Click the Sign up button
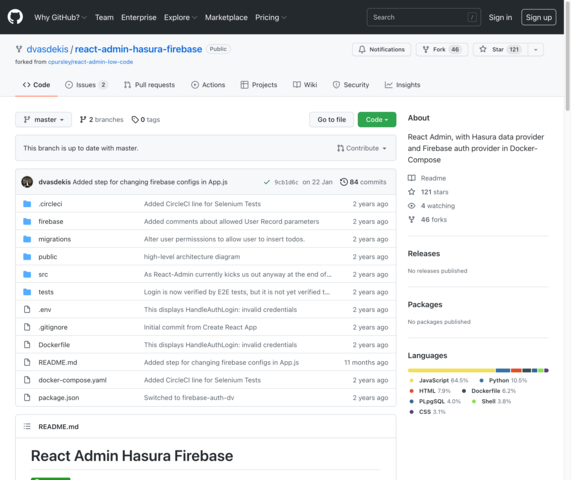Viewport: 571px width, 480px height. 539,17
